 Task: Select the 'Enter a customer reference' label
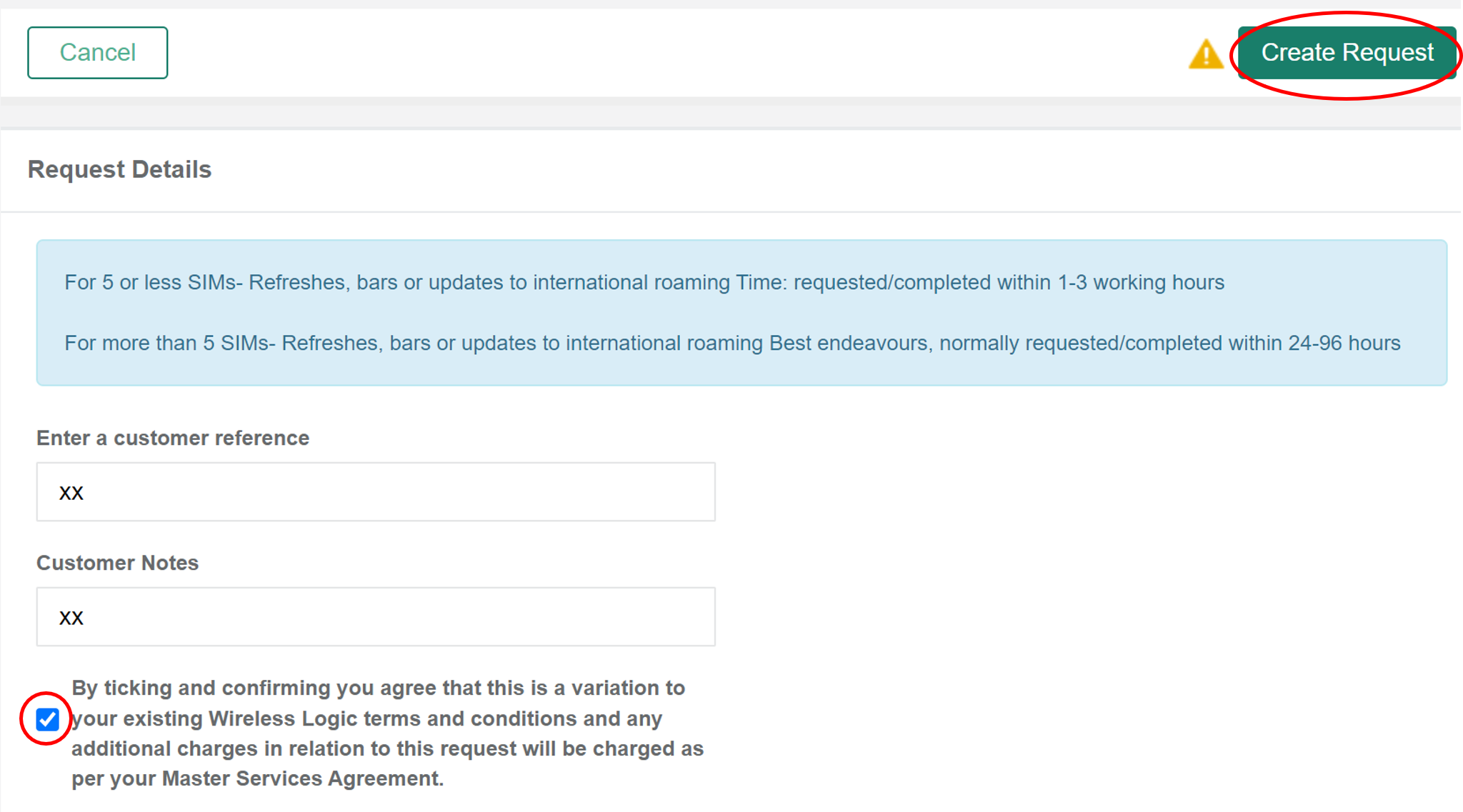[x=173, y=438]
